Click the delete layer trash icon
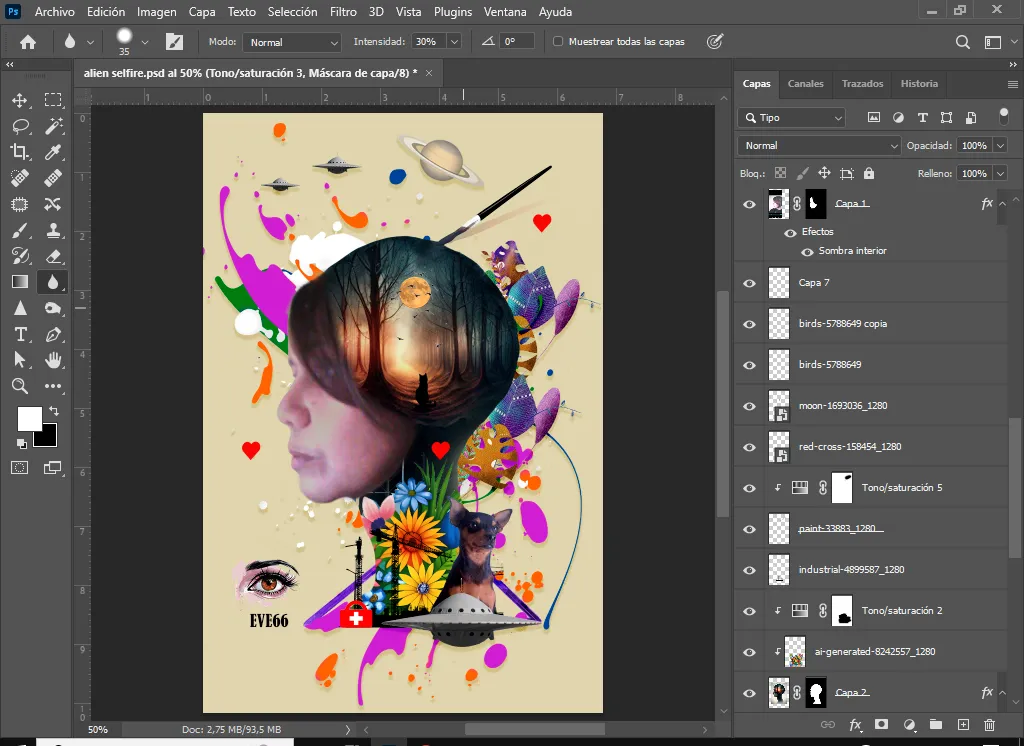The image size is (1024, 746). [989, 724]
